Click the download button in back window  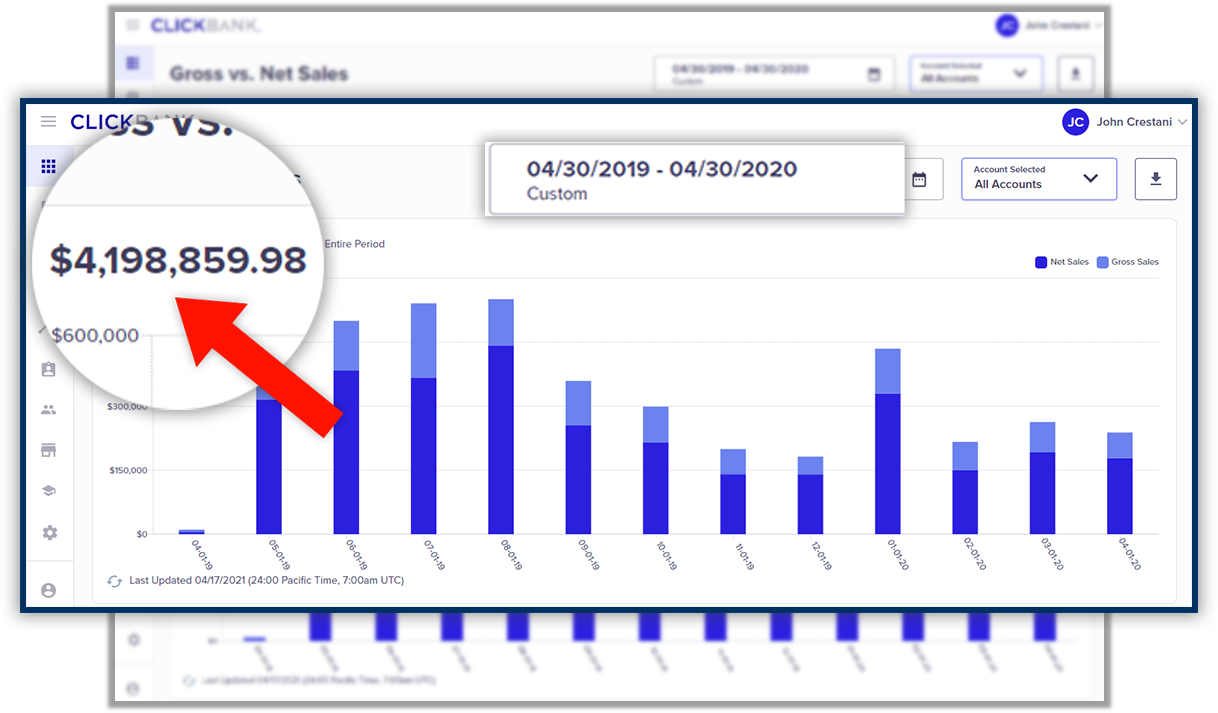pos(1075,73)
